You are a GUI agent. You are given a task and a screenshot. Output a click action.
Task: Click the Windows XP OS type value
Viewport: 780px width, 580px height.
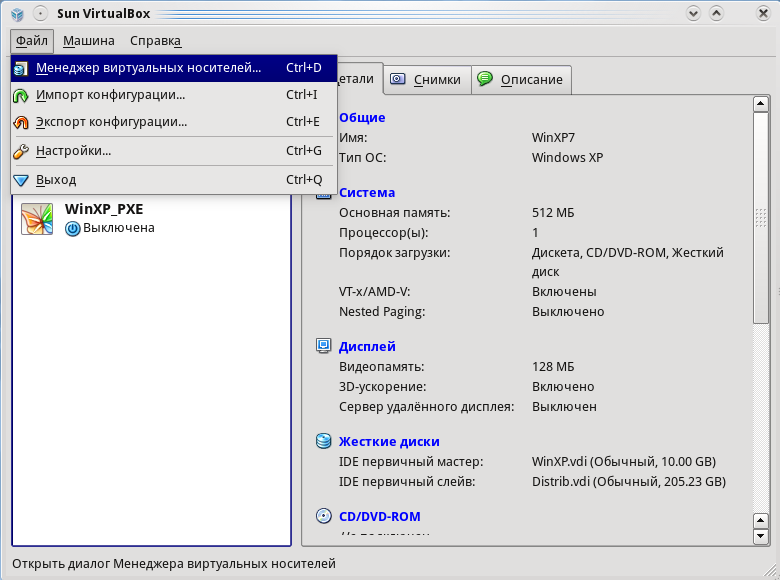(568, 158)
